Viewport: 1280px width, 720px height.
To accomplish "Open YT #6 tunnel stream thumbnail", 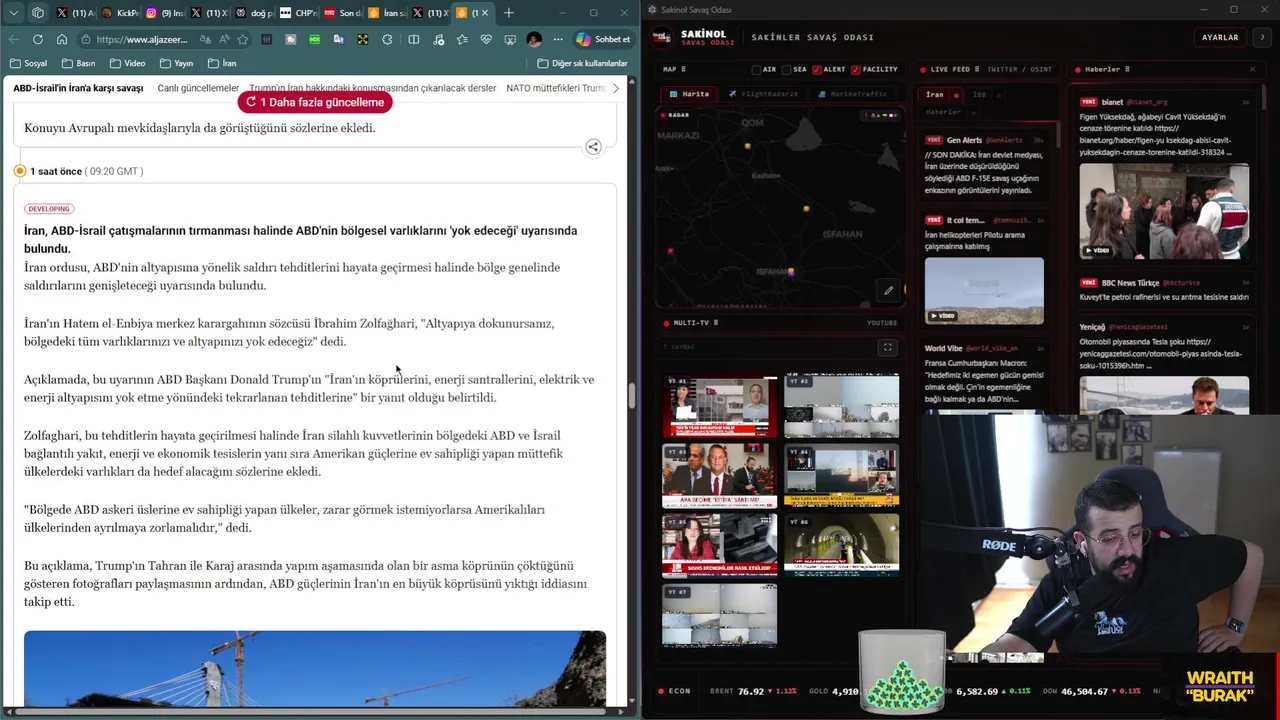I will (841, 545).
